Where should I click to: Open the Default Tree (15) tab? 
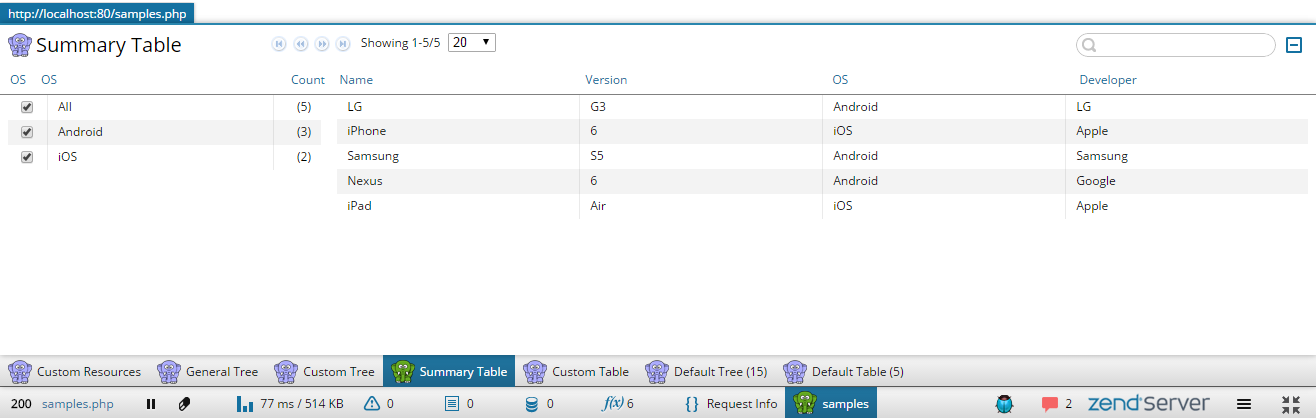click(708, 372)
